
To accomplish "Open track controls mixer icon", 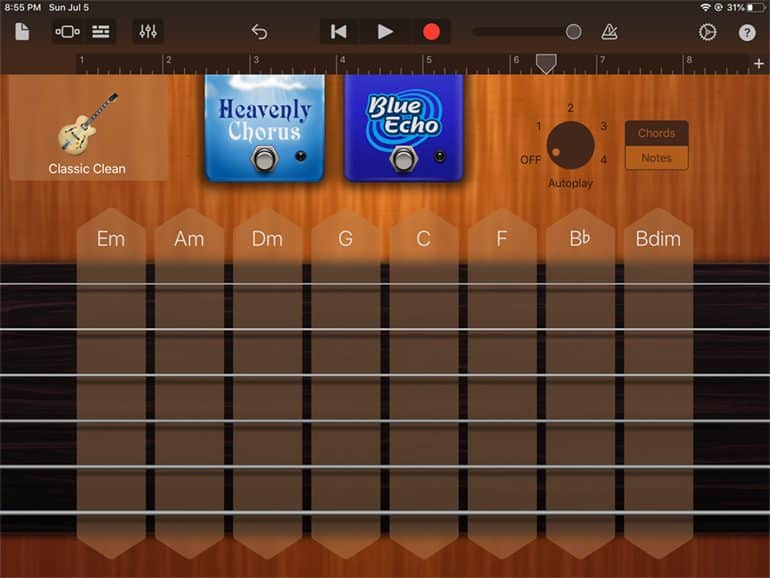I will (x=148, y=32).
